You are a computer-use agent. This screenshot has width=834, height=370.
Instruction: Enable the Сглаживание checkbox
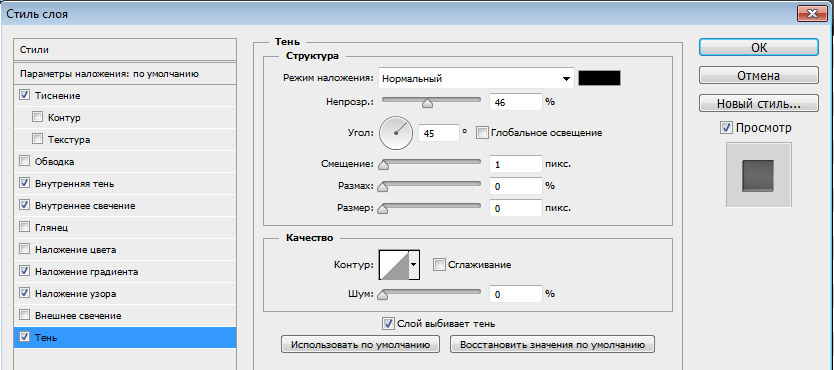(x=439, y=264)
